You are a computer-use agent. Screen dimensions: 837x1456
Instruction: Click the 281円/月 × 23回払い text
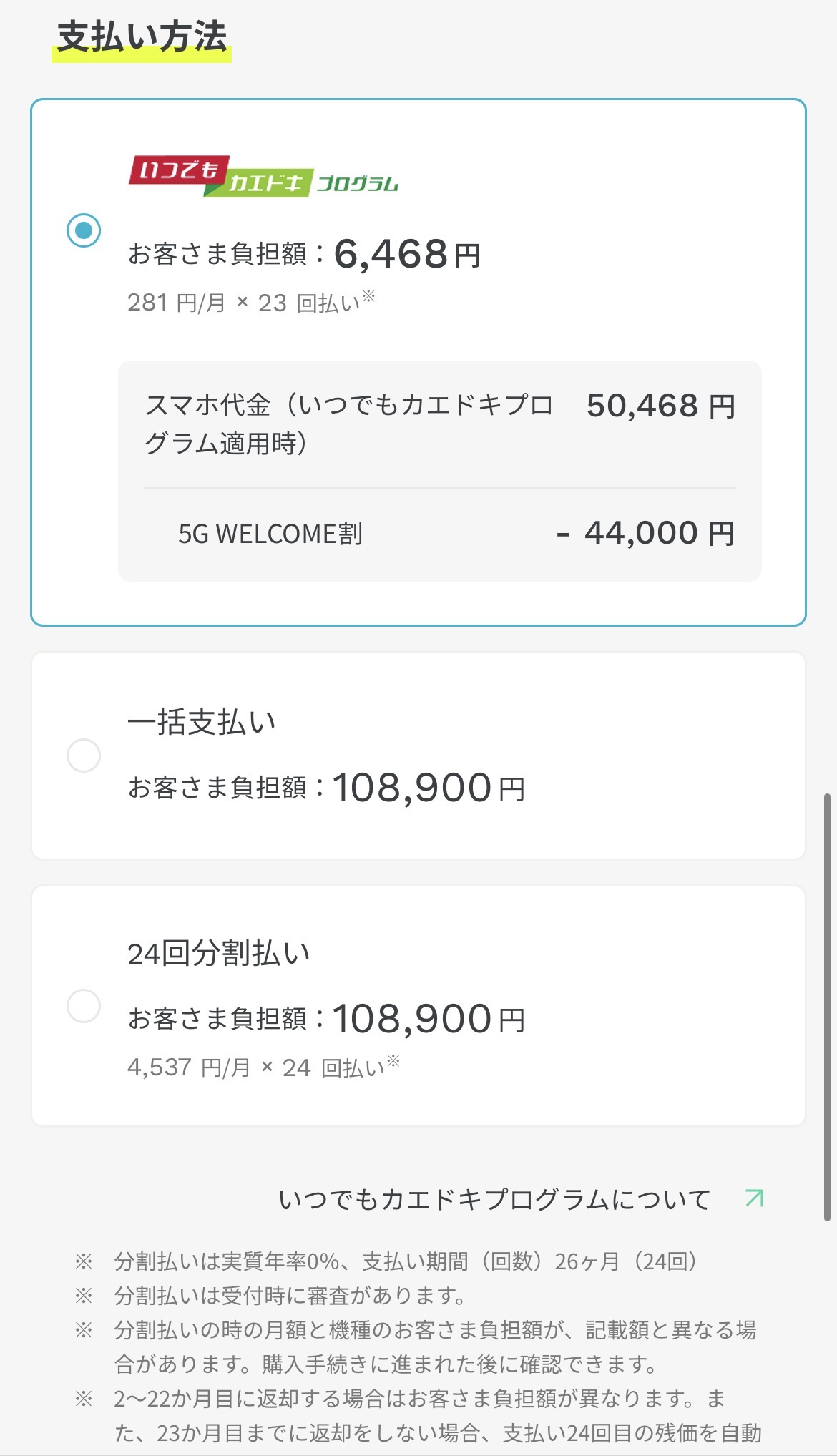pyautogui.click(x=250, y=303)
